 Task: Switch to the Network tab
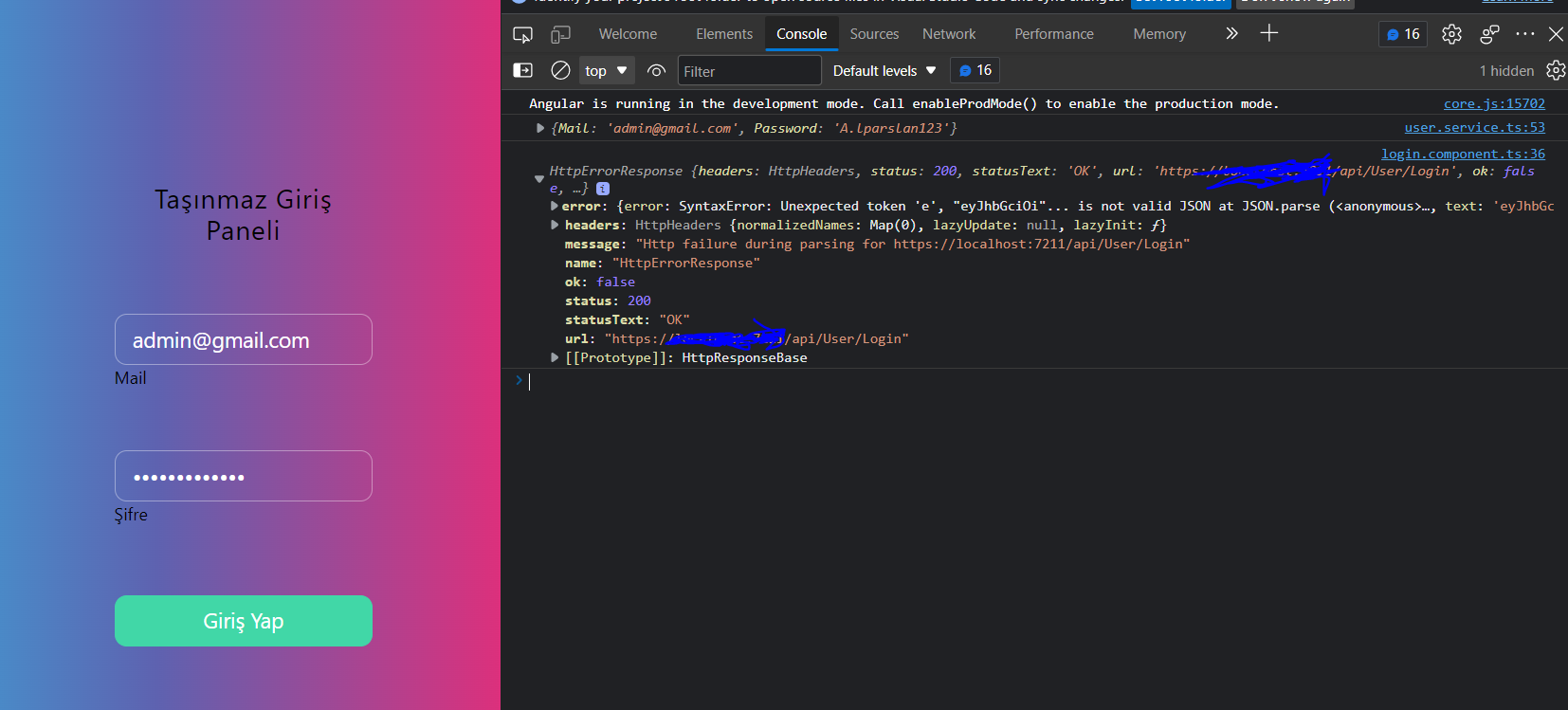click(x=948, y=34)
